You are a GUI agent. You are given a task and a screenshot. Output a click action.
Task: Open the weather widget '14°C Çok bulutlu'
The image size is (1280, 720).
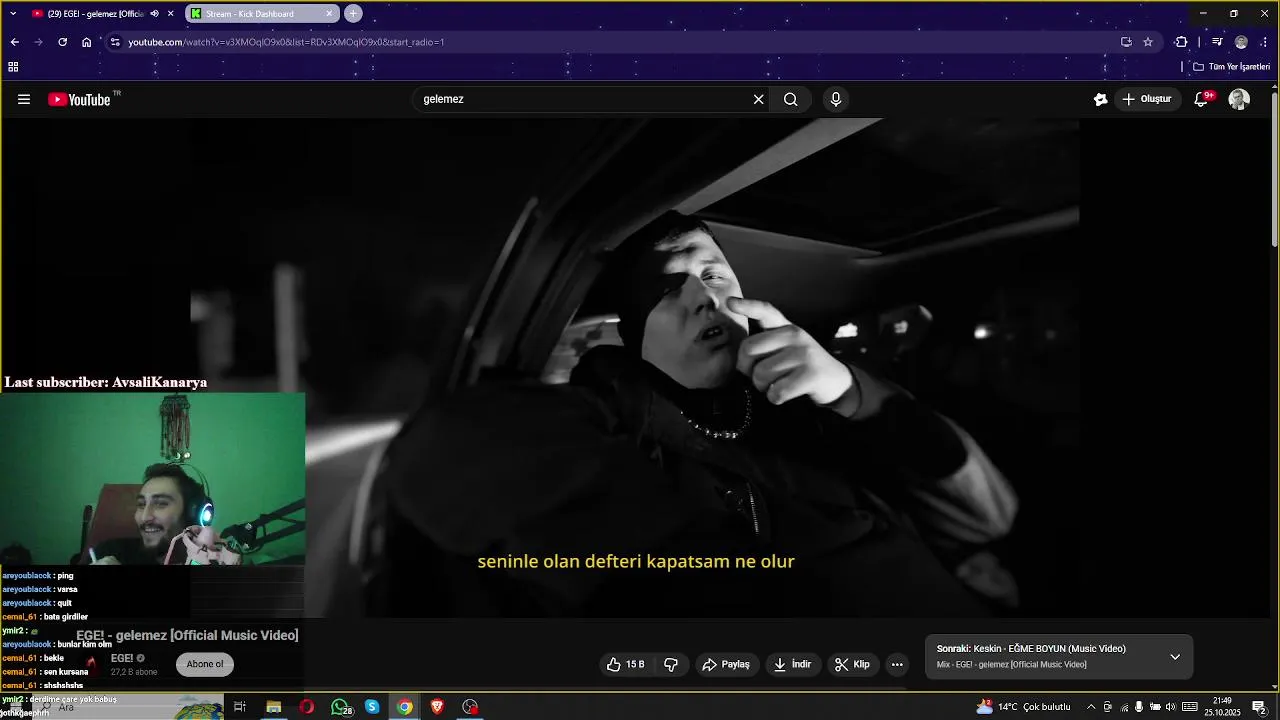(x=1024, y=707)
